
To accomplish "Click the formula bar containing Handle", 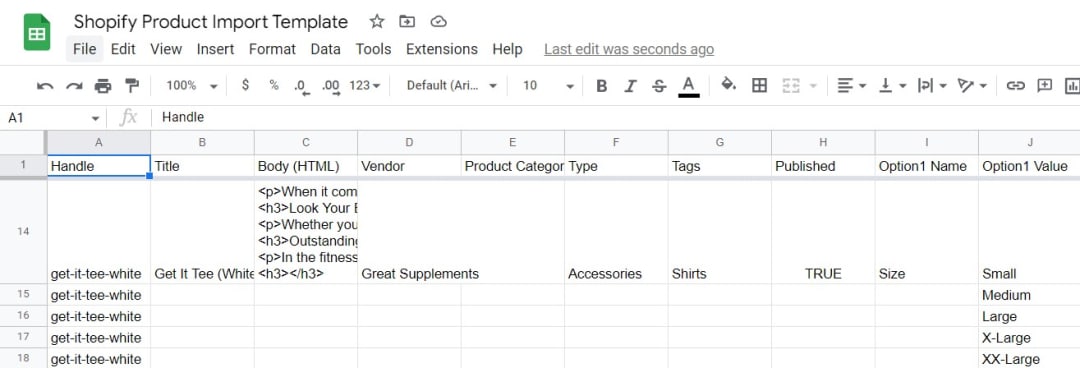I will click(617, 118).
